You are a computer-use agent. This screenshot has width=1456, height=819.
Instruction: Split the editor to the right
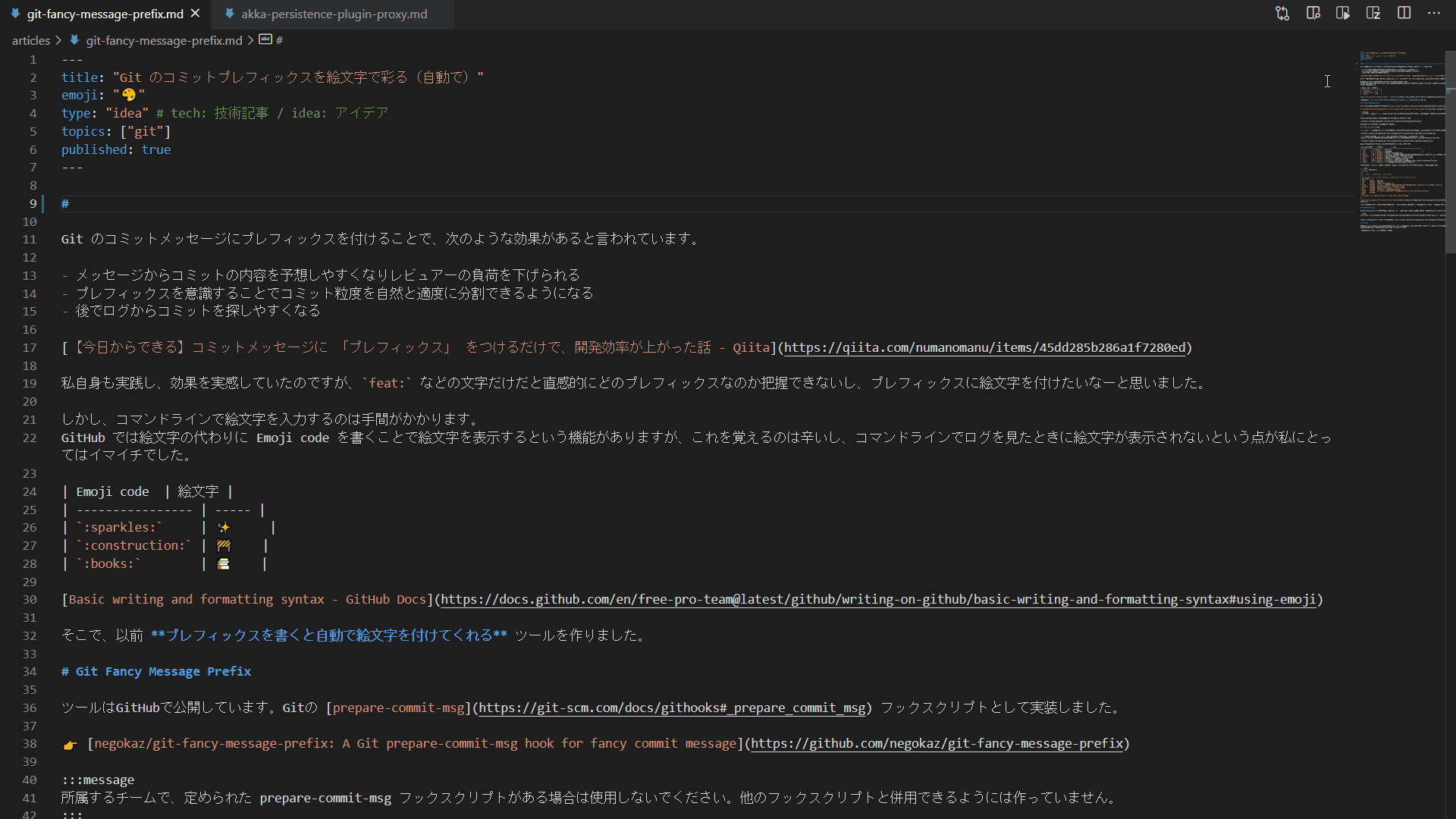click(x=1404, y=14)
